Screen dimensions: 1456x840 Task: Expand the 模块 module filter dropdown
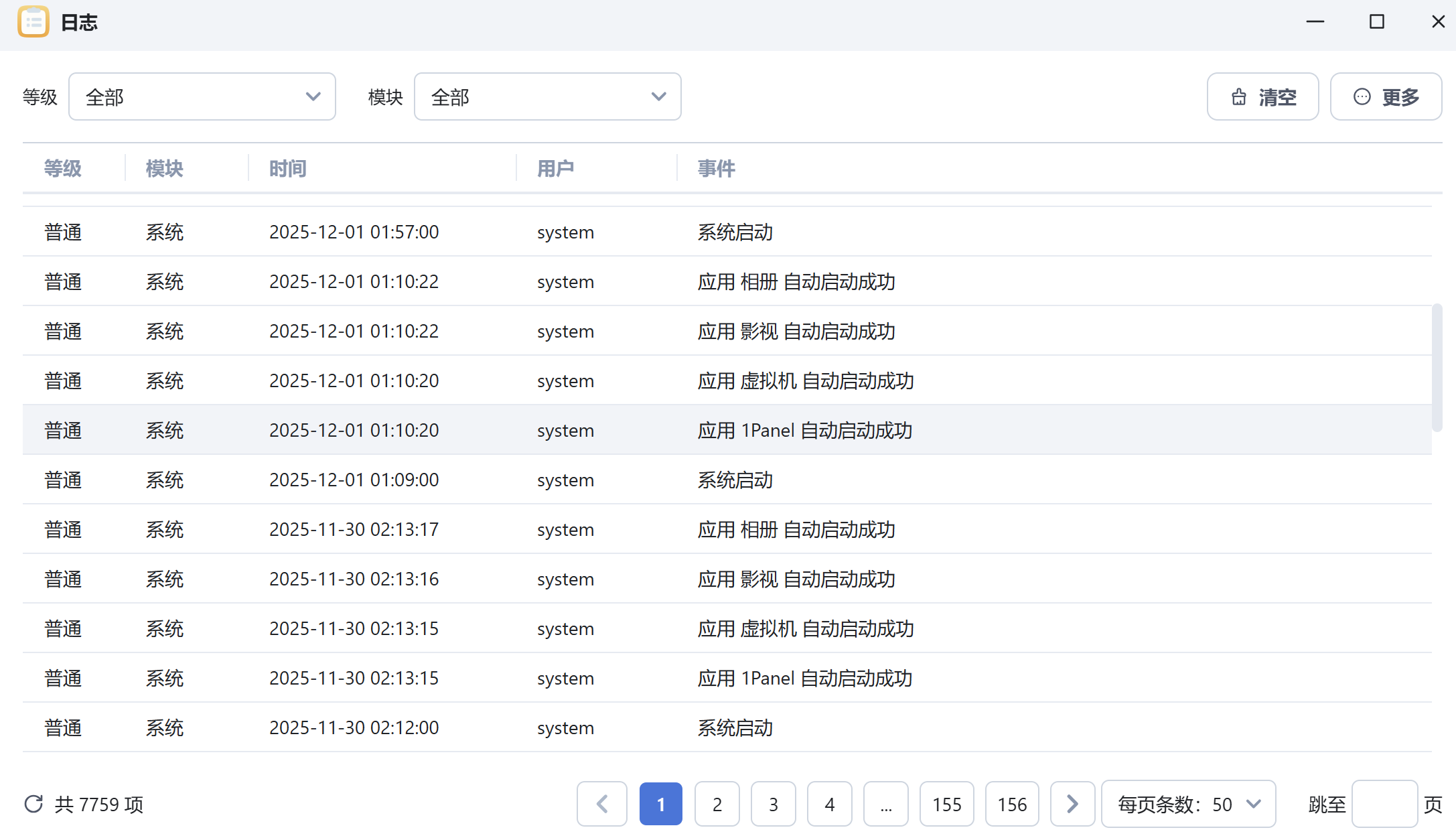click(548, 97)
